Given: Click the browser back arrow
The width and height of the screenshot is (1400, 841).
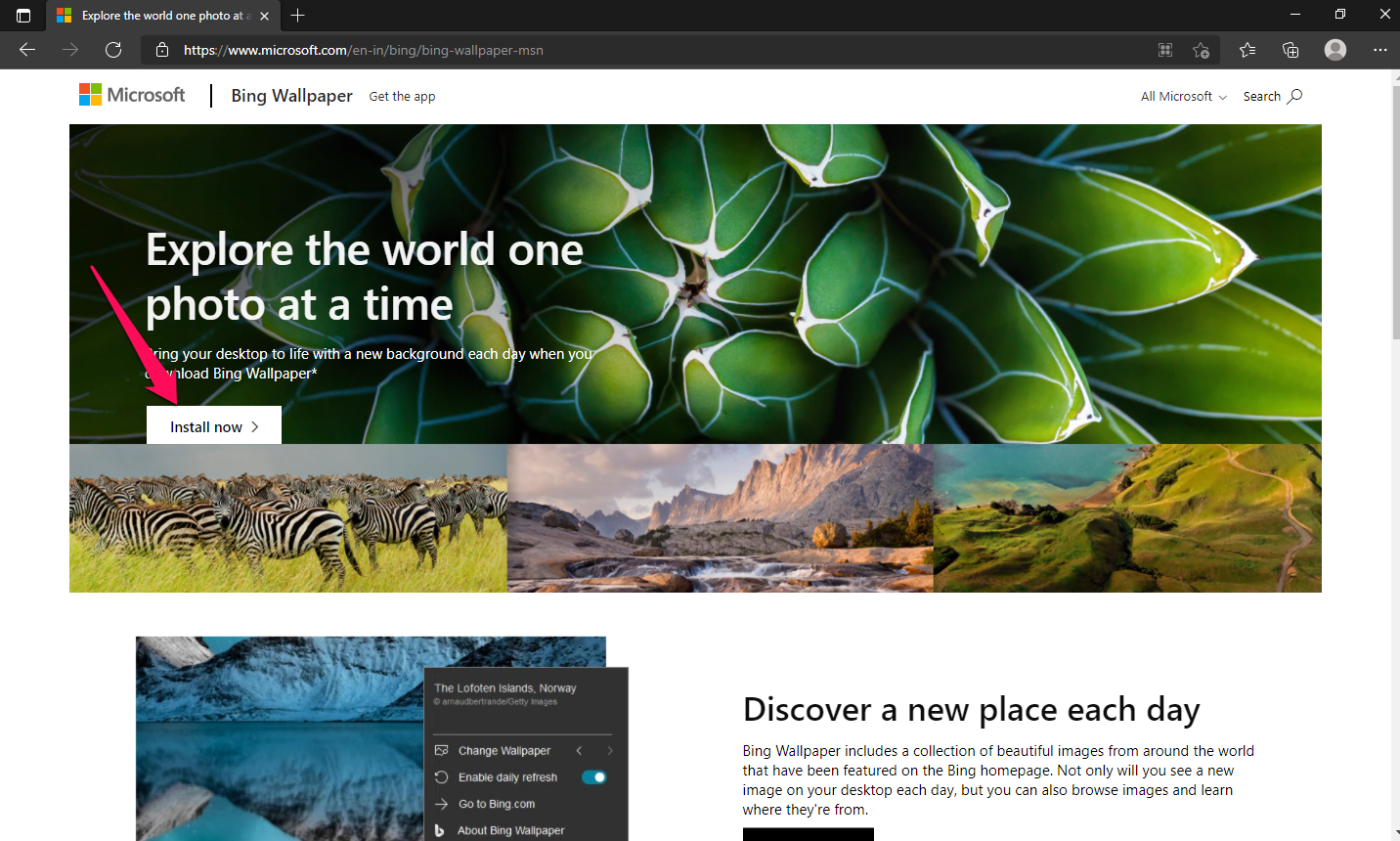Looking at the screenshot, I should pyautogui.click(x=27, y=50).
